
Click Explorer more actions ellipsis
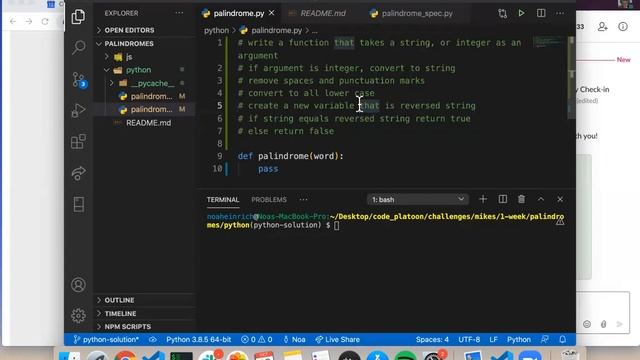click(x=179, y=13)
